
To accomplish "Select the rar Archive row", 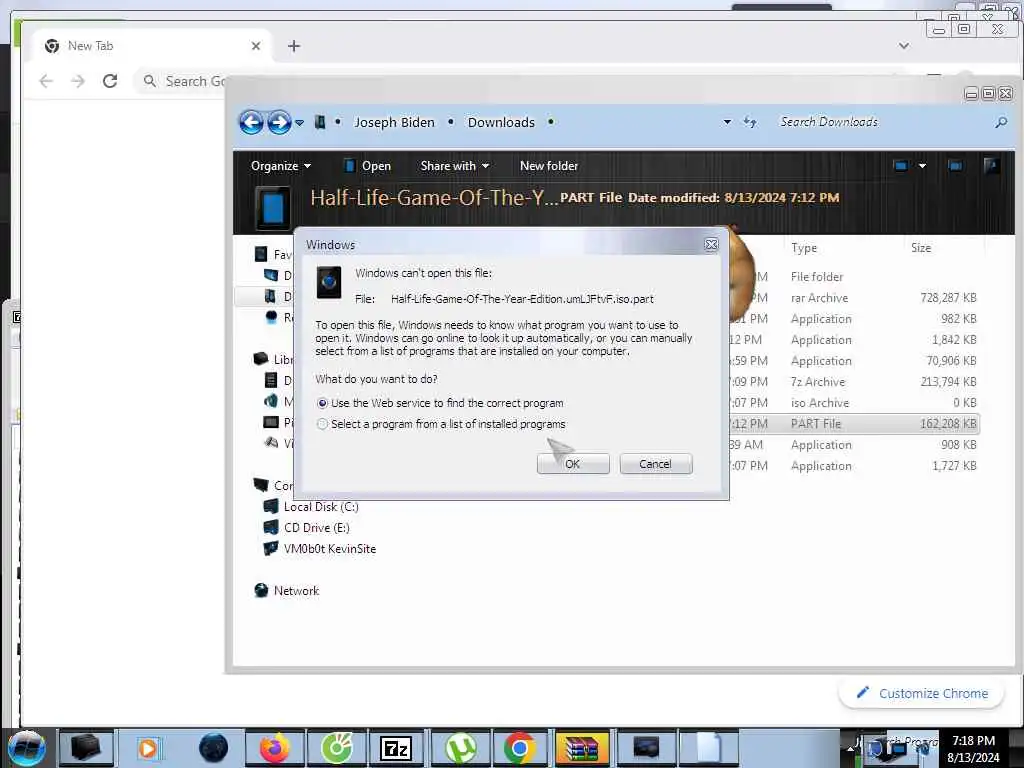I will coord(854,298).
